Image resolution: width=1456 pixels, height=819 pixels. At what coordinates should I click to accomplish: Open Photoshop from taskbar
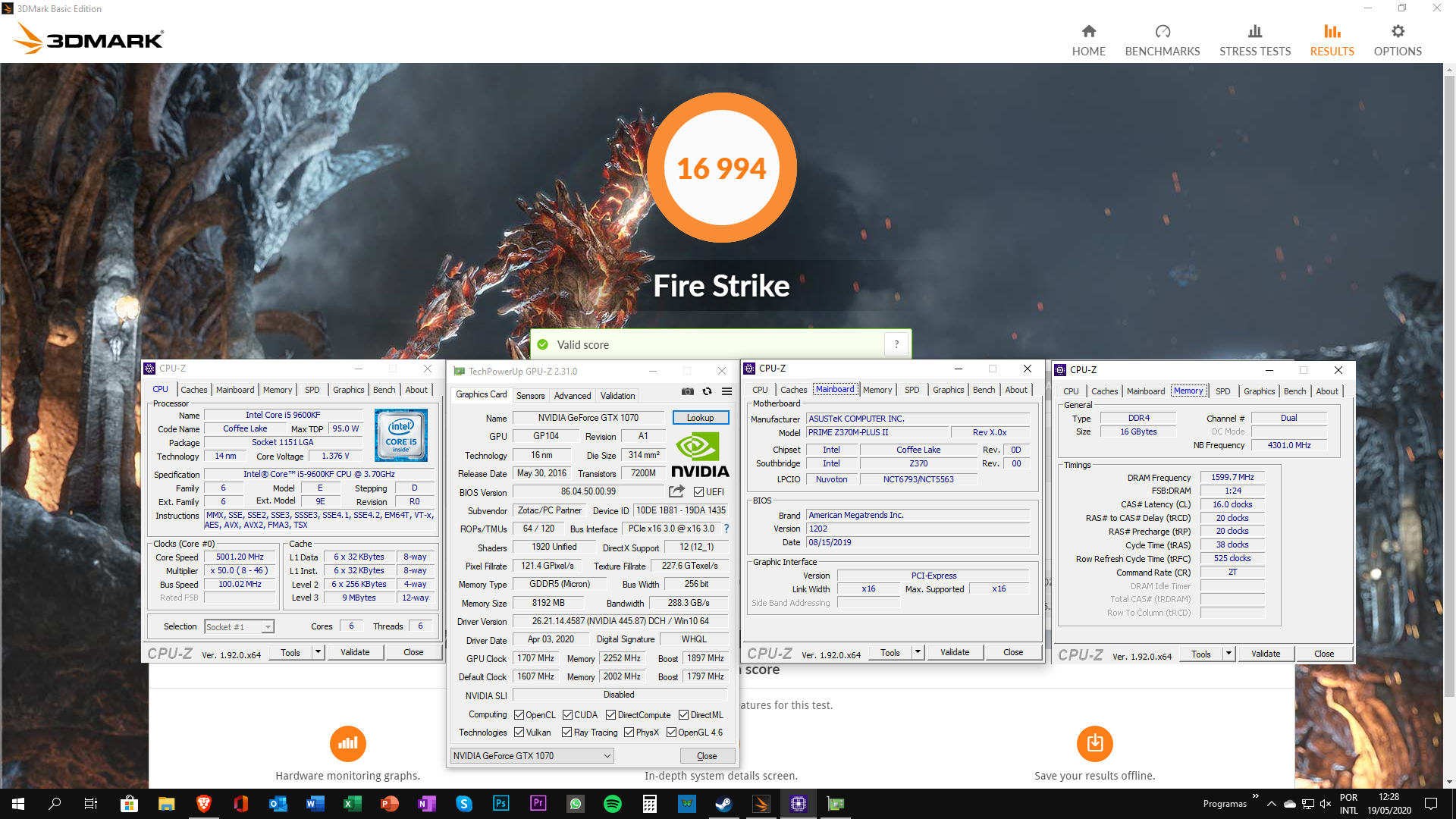(500, 804)
